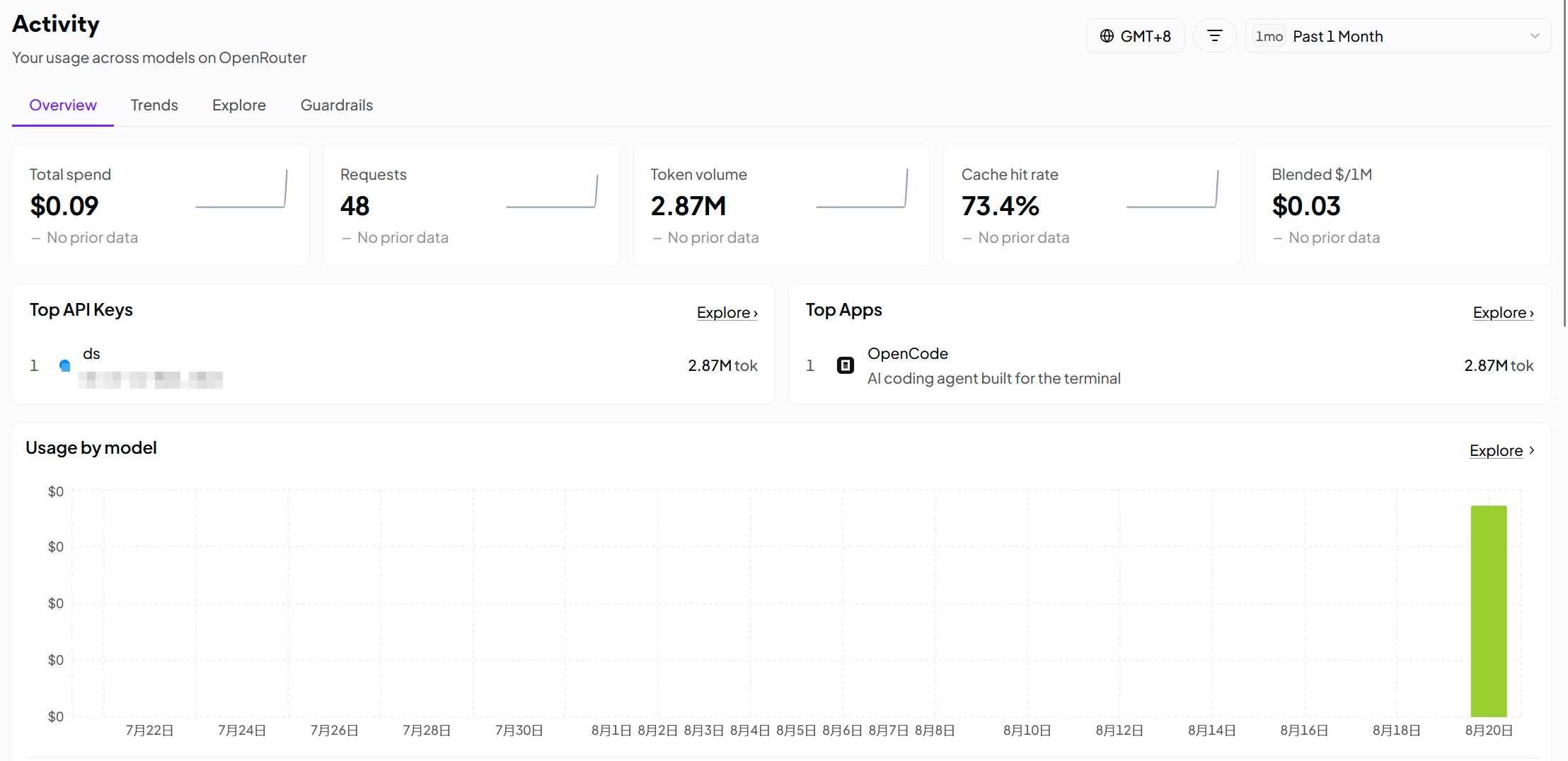
Task: Click the globe icon beside GMT+8
Action: pyautogui.click(x=1107, y=36)
